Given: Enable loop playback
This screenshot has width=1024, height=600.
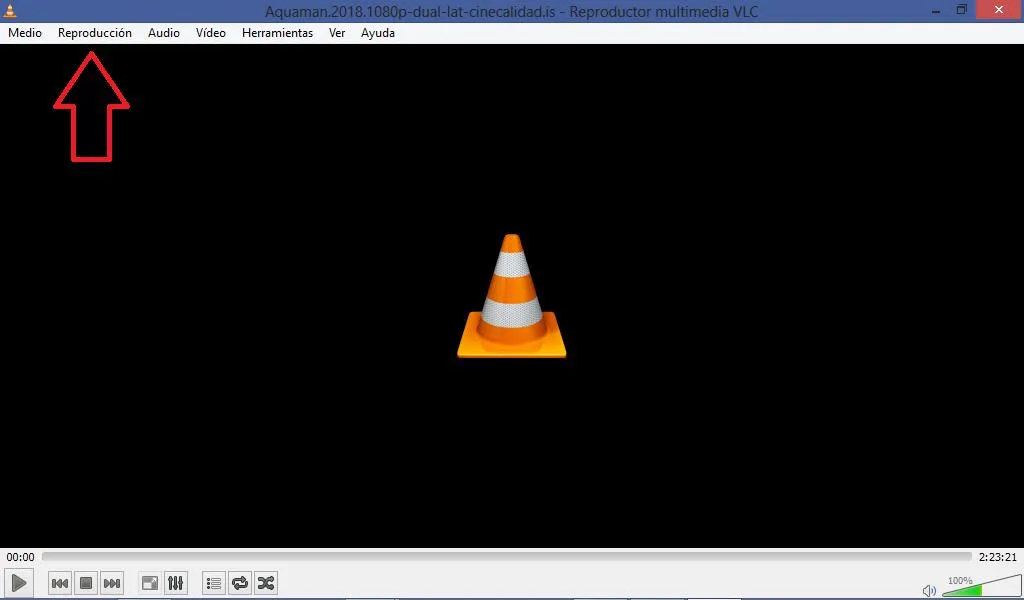Looking at the screenshot, I should tap(240, 583).
